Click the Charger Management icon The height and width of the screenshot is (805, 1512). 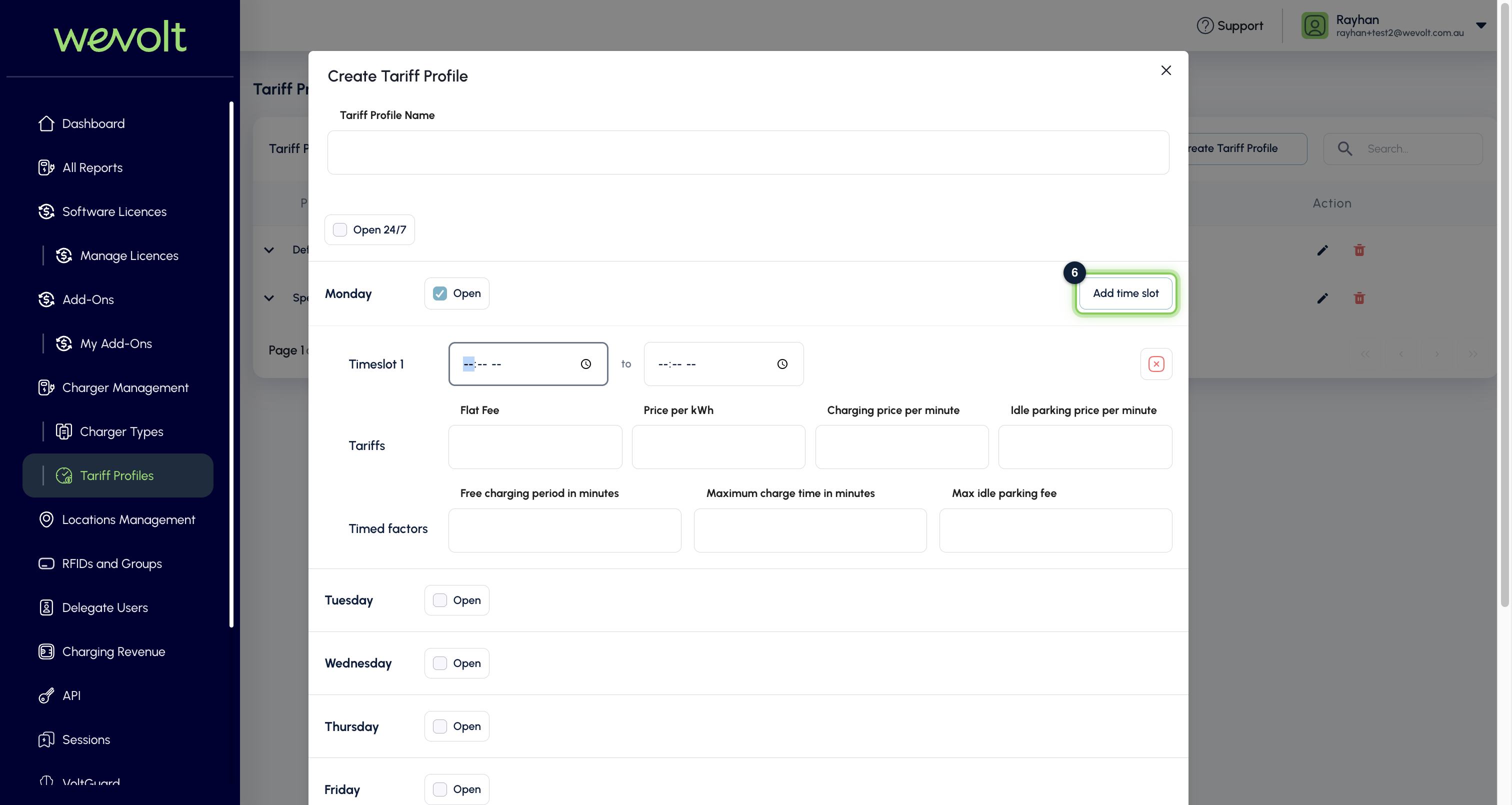point(46,387)
